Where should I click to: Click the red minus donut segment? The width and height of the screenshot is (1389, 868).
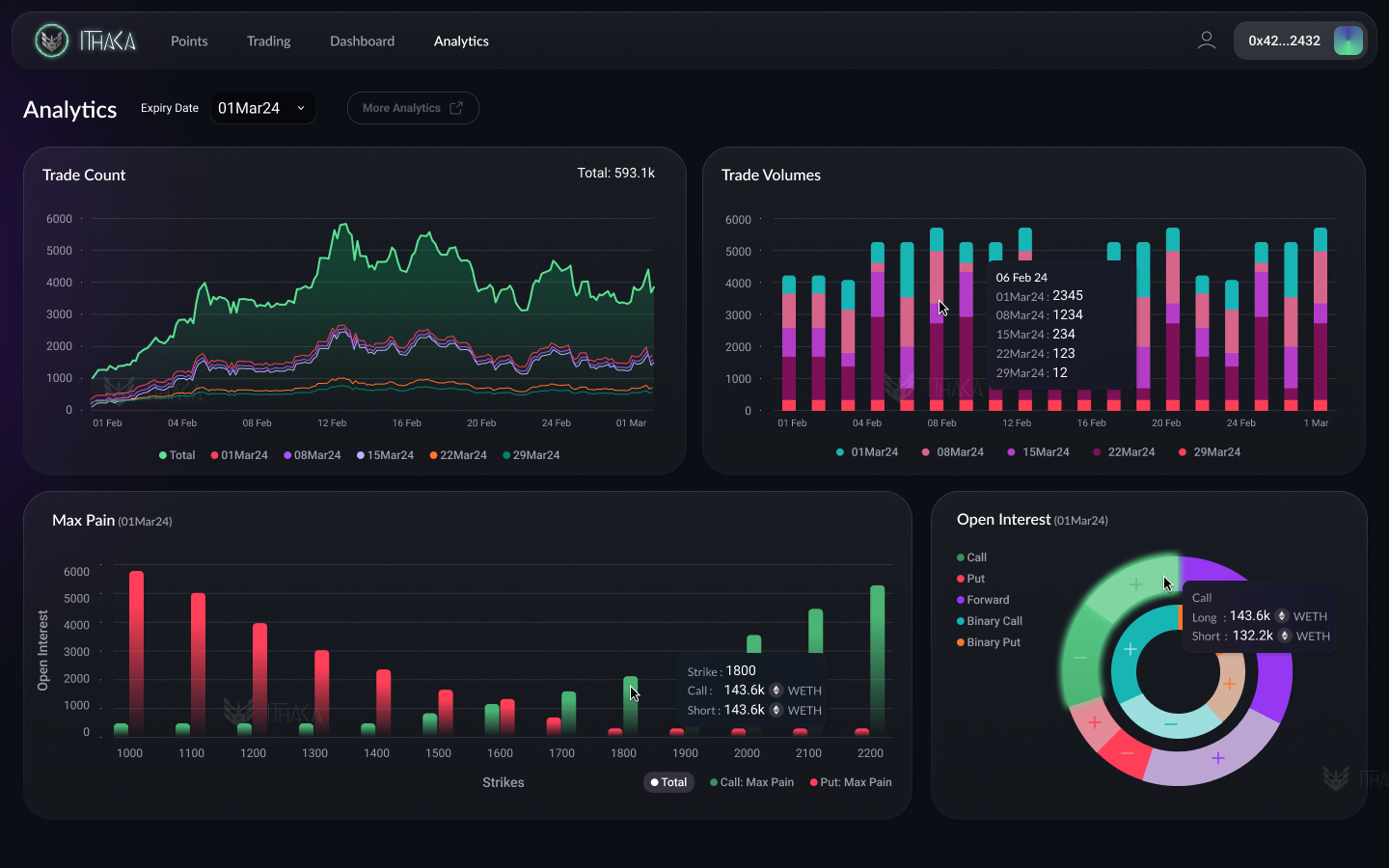[x=1127, y=752]
